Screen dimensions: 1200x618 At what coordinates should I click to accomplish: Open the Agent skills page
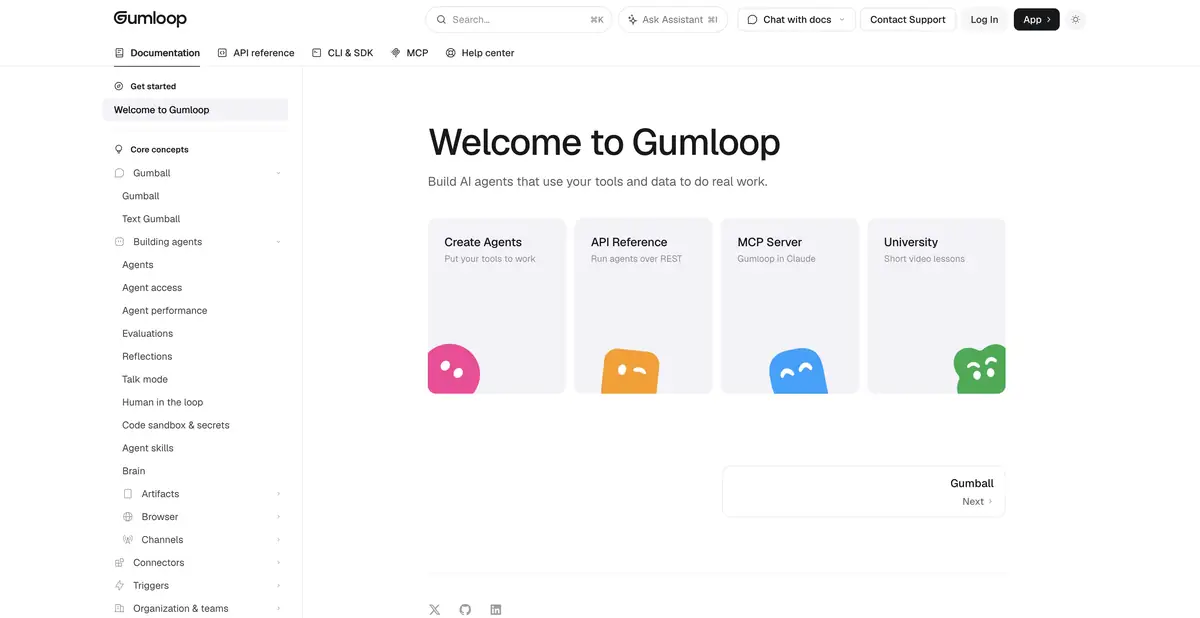148,449
